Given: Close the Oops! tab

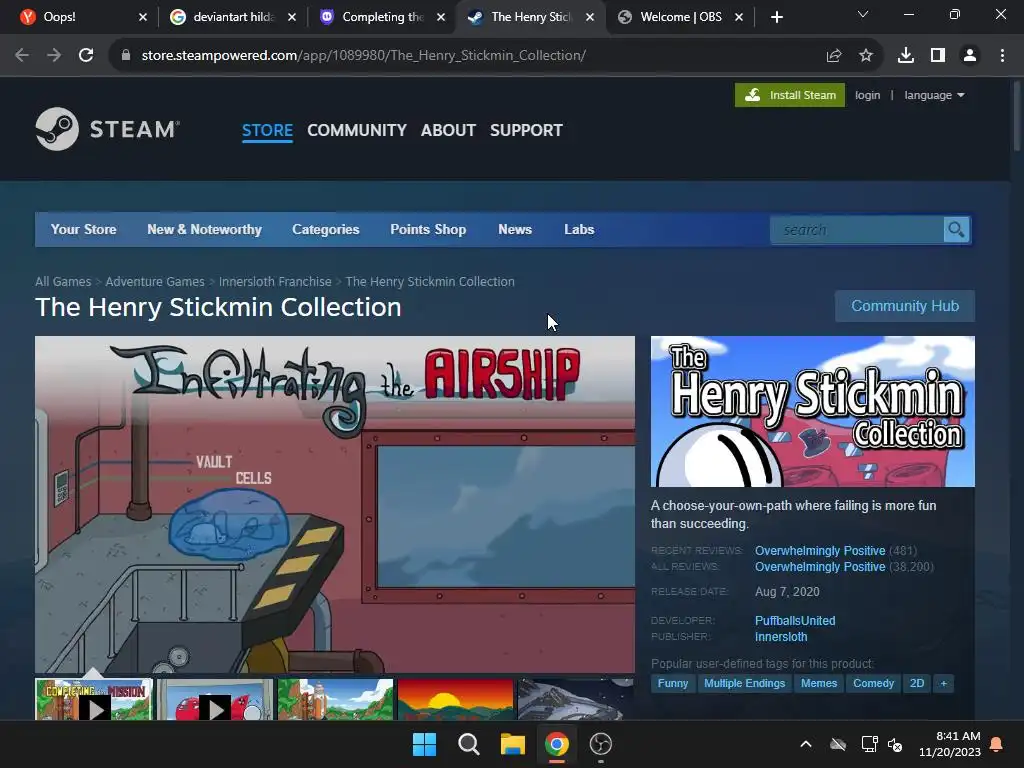Looking at the screenshot, I should pyautogui.click(x=143, y=17).
